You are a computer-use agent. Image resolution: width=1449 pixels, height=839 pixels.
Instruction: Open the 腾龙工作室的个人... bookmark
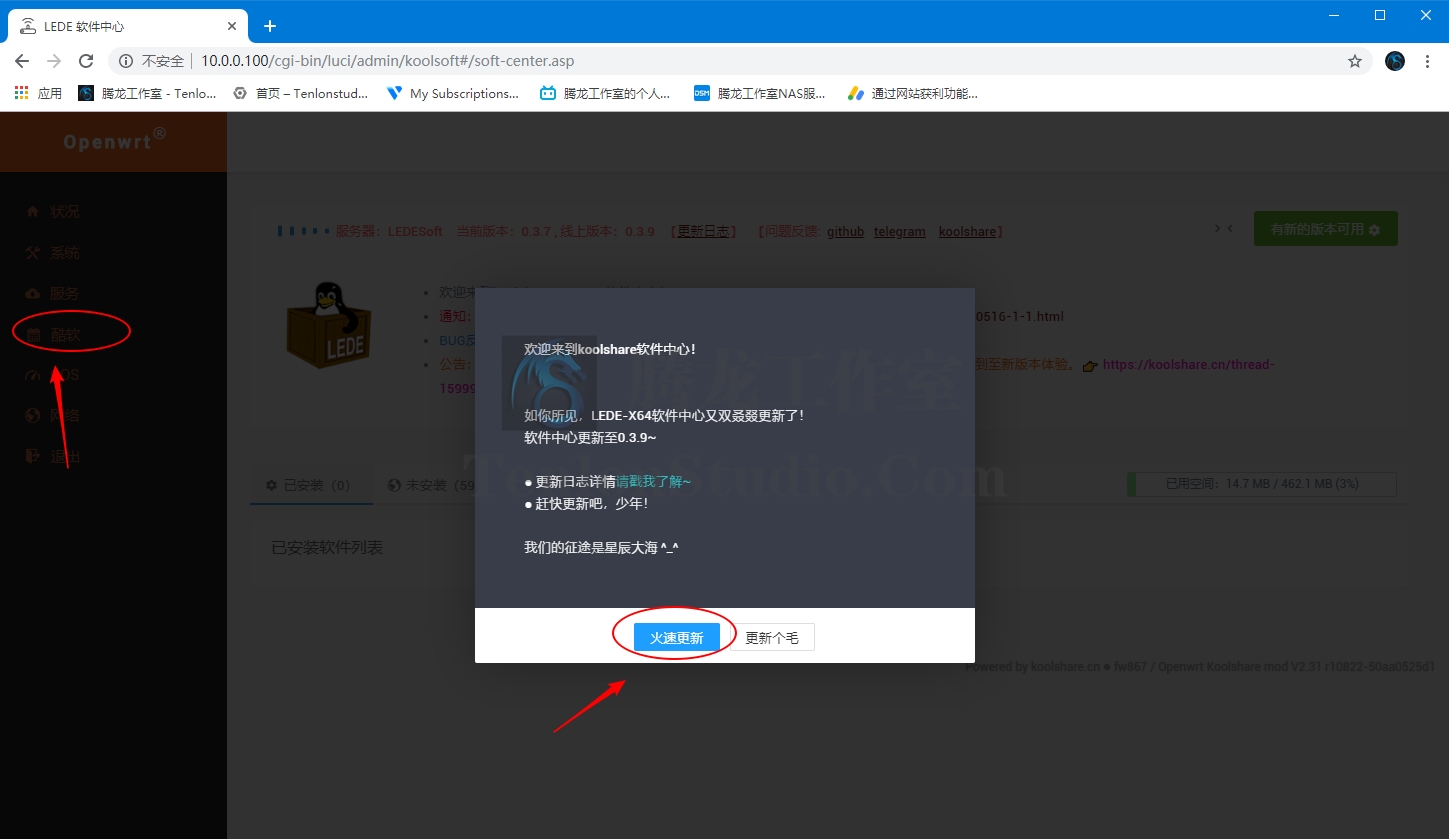pyautogui.click(x=605, y=93)
